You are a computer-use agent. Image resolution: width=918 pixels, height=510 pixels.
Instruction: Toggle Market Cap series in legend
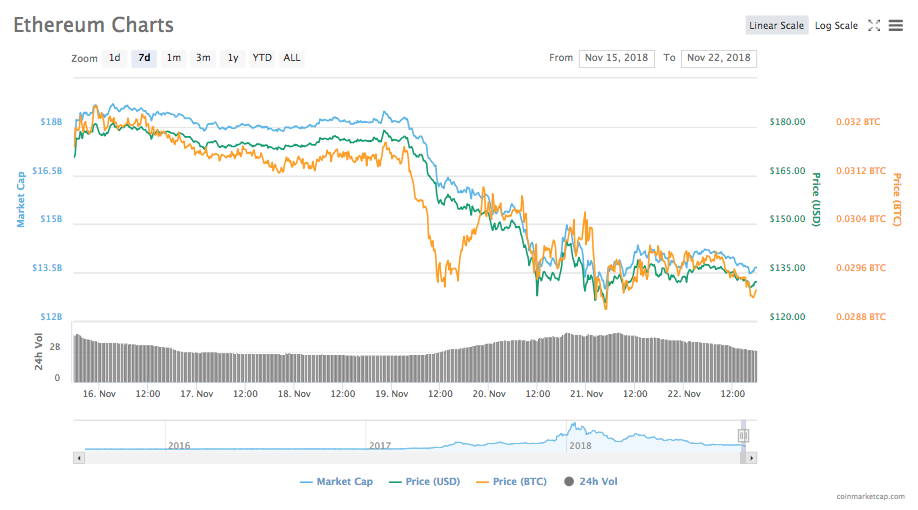(336, 481)
